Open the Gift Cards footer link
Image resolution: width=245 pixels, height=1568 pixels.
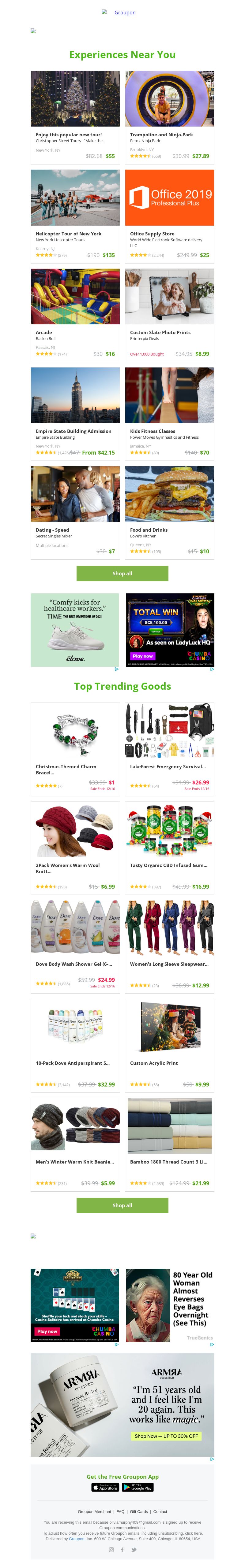click(139, 1511)
